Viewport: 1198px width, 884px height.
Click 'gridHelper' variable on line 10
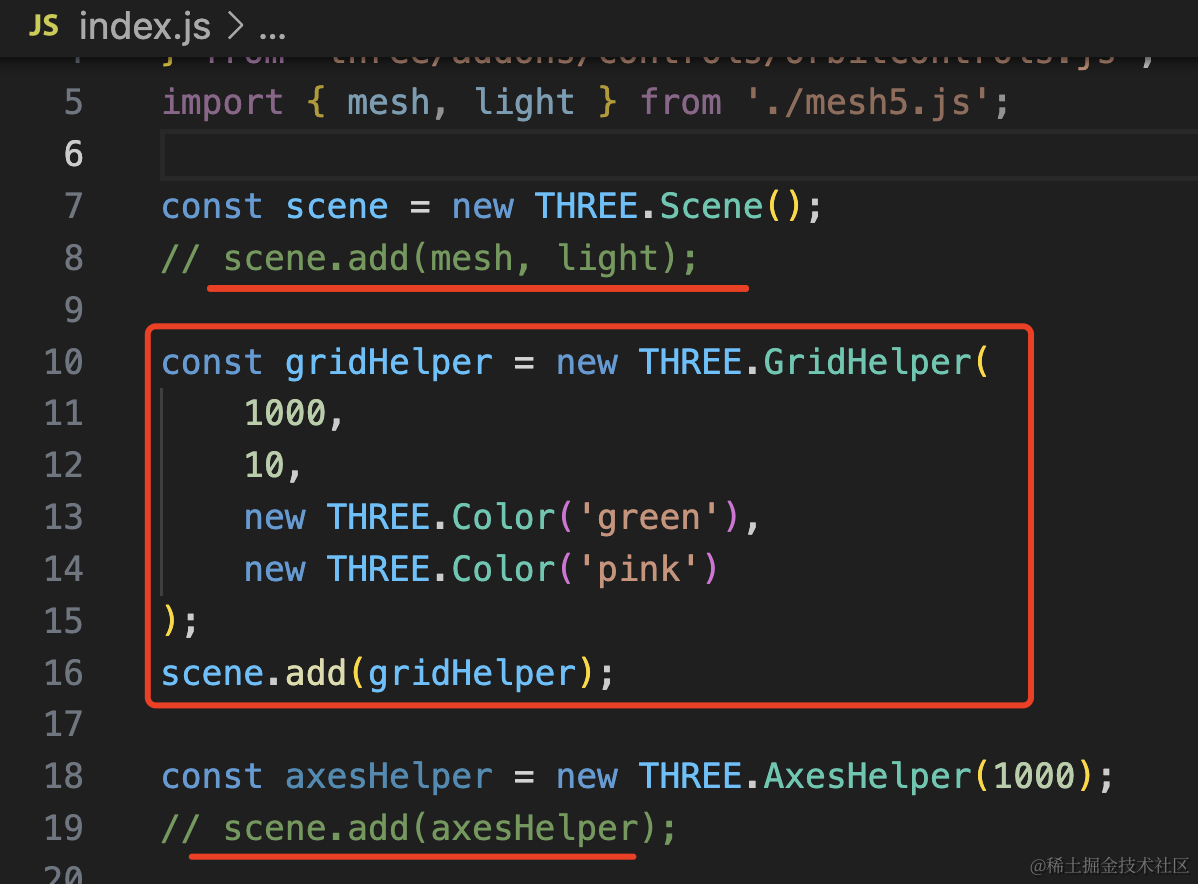pos(388,363)
